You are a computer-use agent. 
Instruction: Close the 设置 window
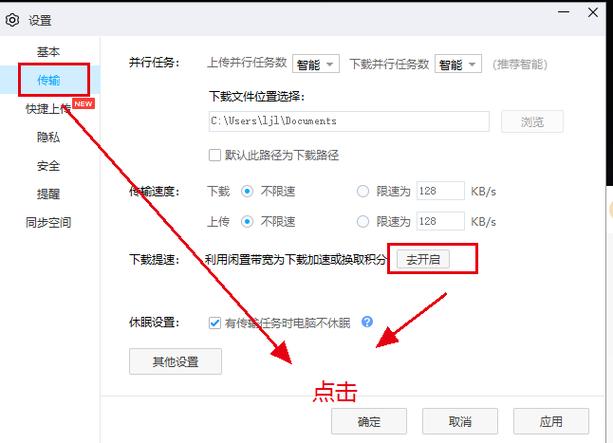593,13
